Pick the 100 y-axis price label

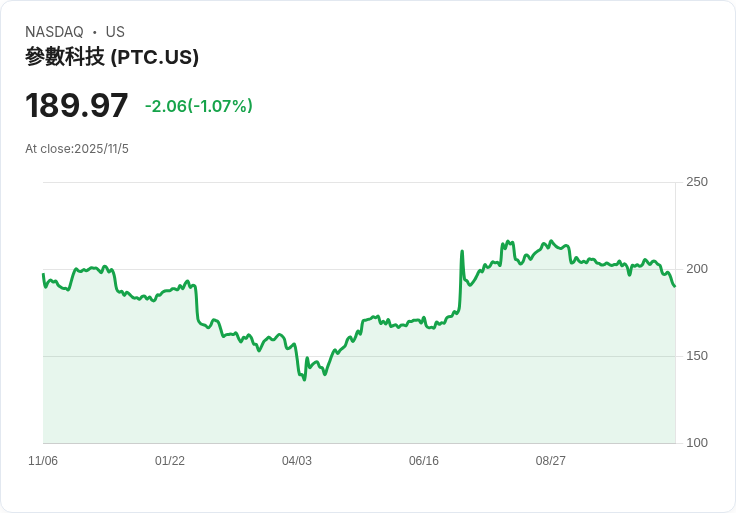point(697,443)
